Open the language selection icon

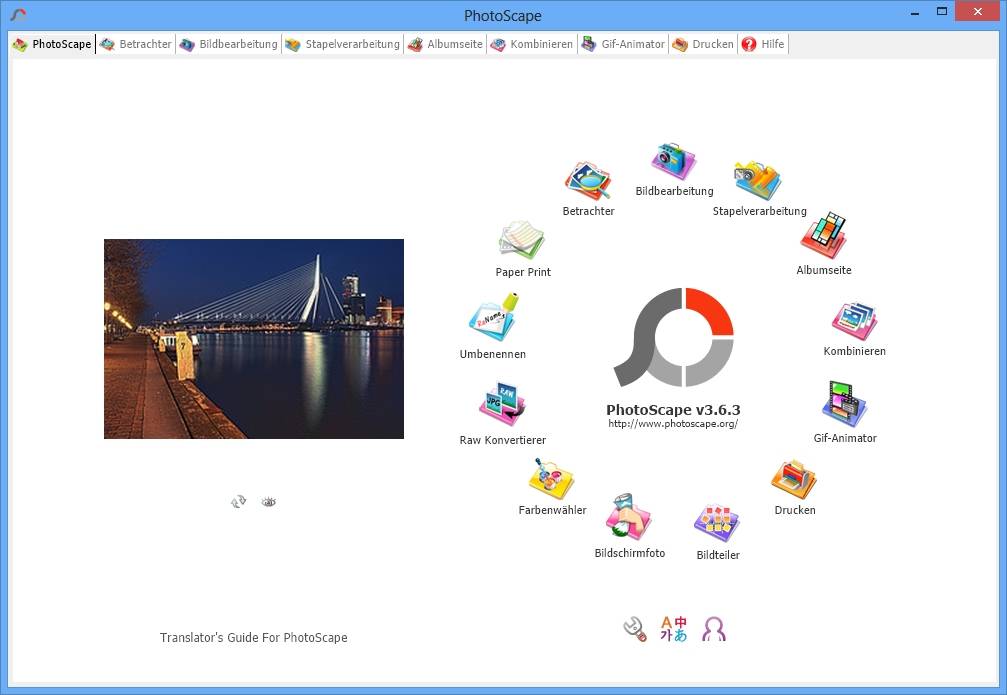coord(674,629)
